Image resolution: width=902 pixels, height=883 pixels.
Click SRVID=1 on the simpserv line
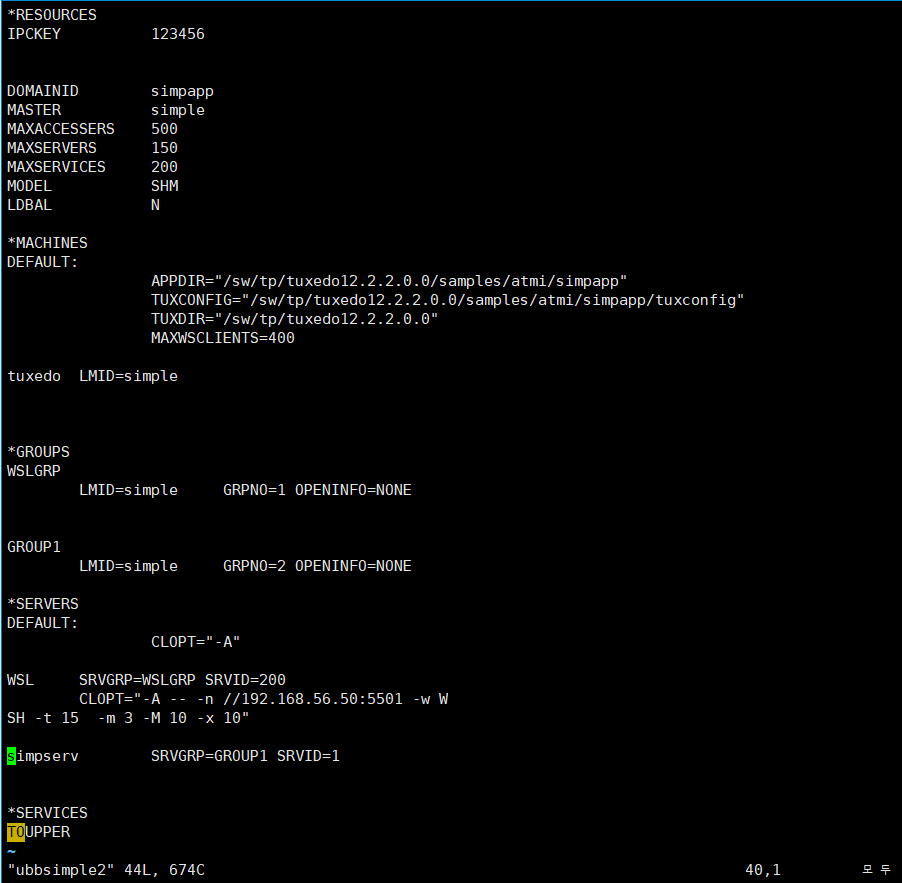(x=308, y=755)
